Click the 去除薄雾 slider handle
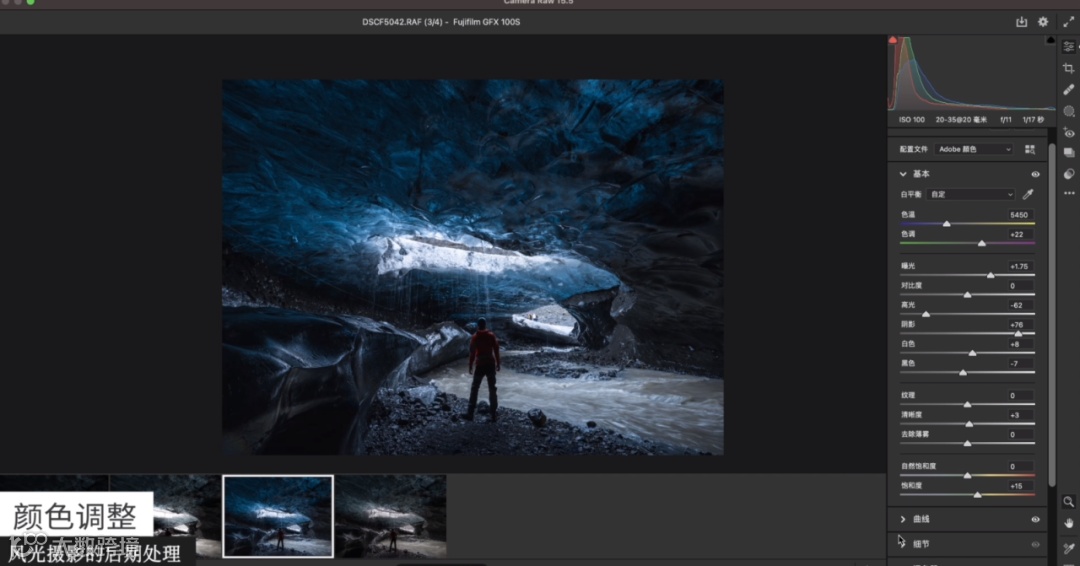The height and width of the screenshot is (566, 1080). point(967,443)
